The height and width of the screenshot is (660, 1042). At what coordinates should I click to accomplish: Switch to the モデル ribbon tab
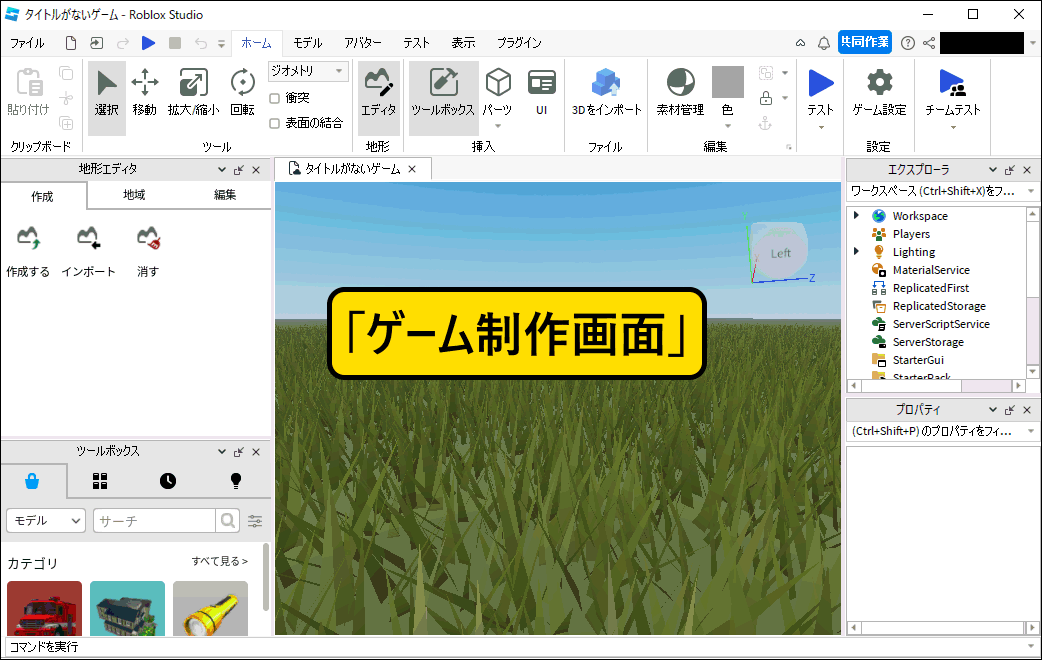[308, 43]
